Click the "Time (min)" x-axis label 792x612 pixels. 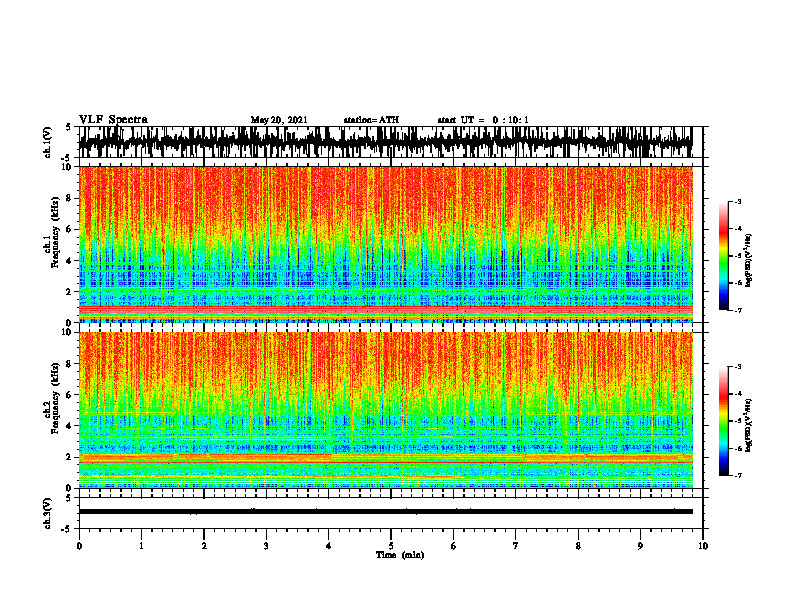(400, 555)
